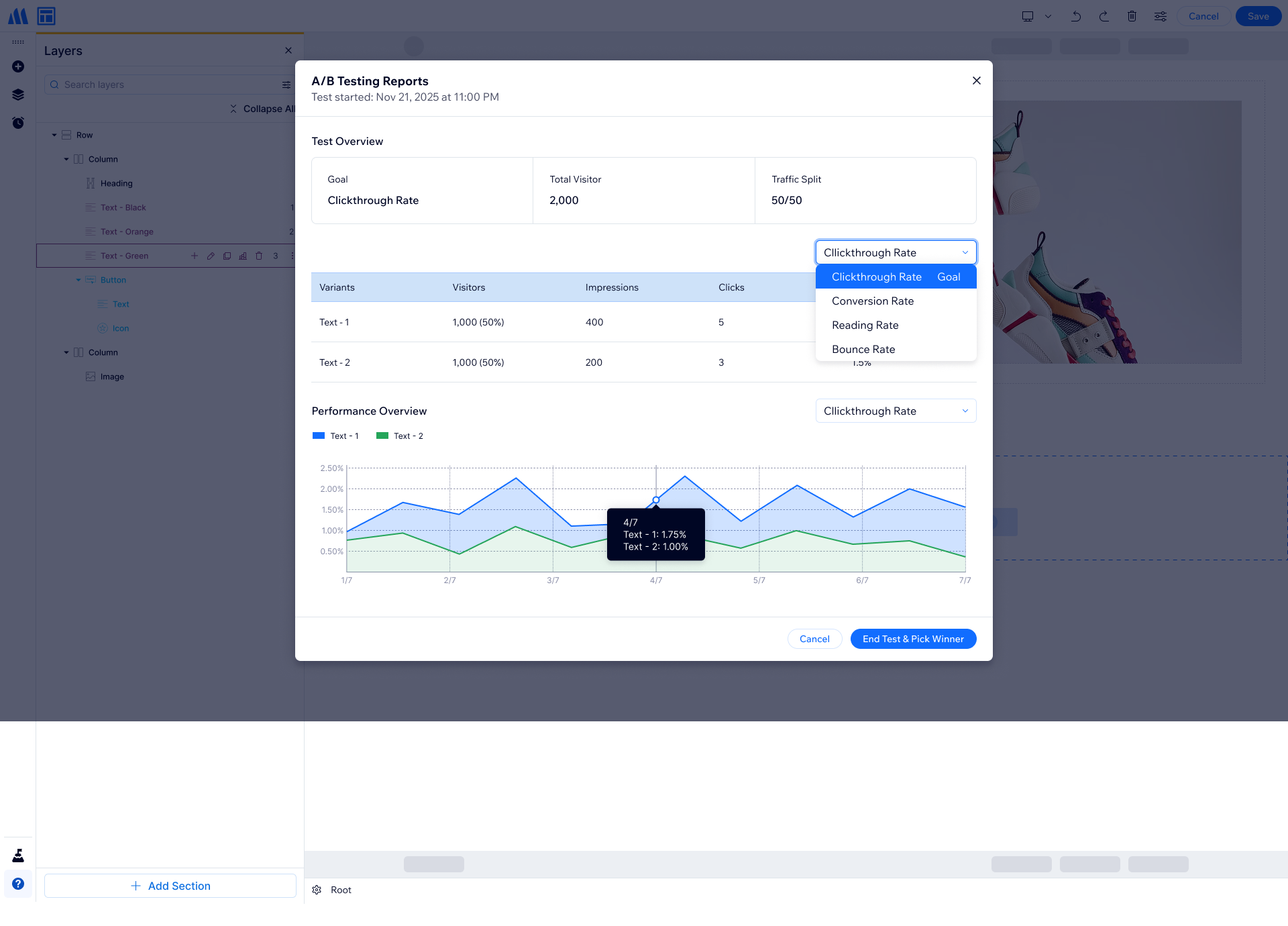Click the undo arrow icon
The width and height of the screenshot is (1288, 926).
tap(1076, 16)
